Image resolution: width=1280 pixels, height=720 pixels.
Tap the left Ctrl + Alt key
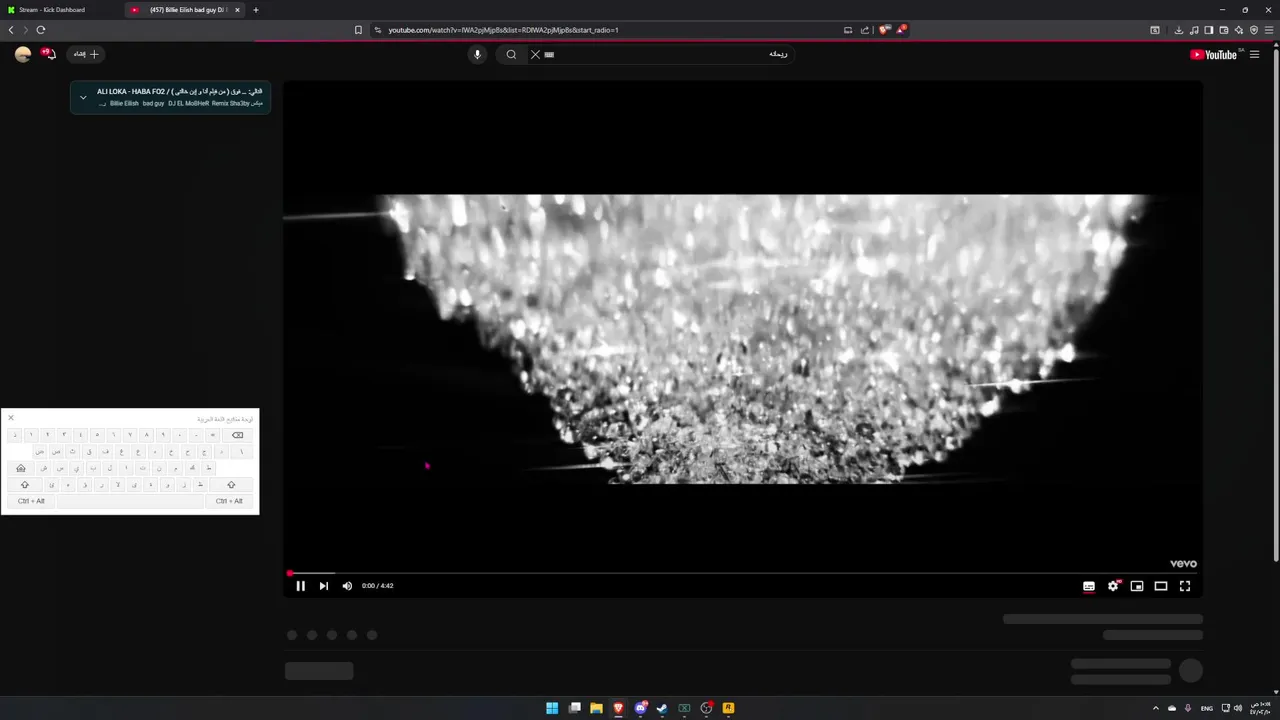pos(31,501)
